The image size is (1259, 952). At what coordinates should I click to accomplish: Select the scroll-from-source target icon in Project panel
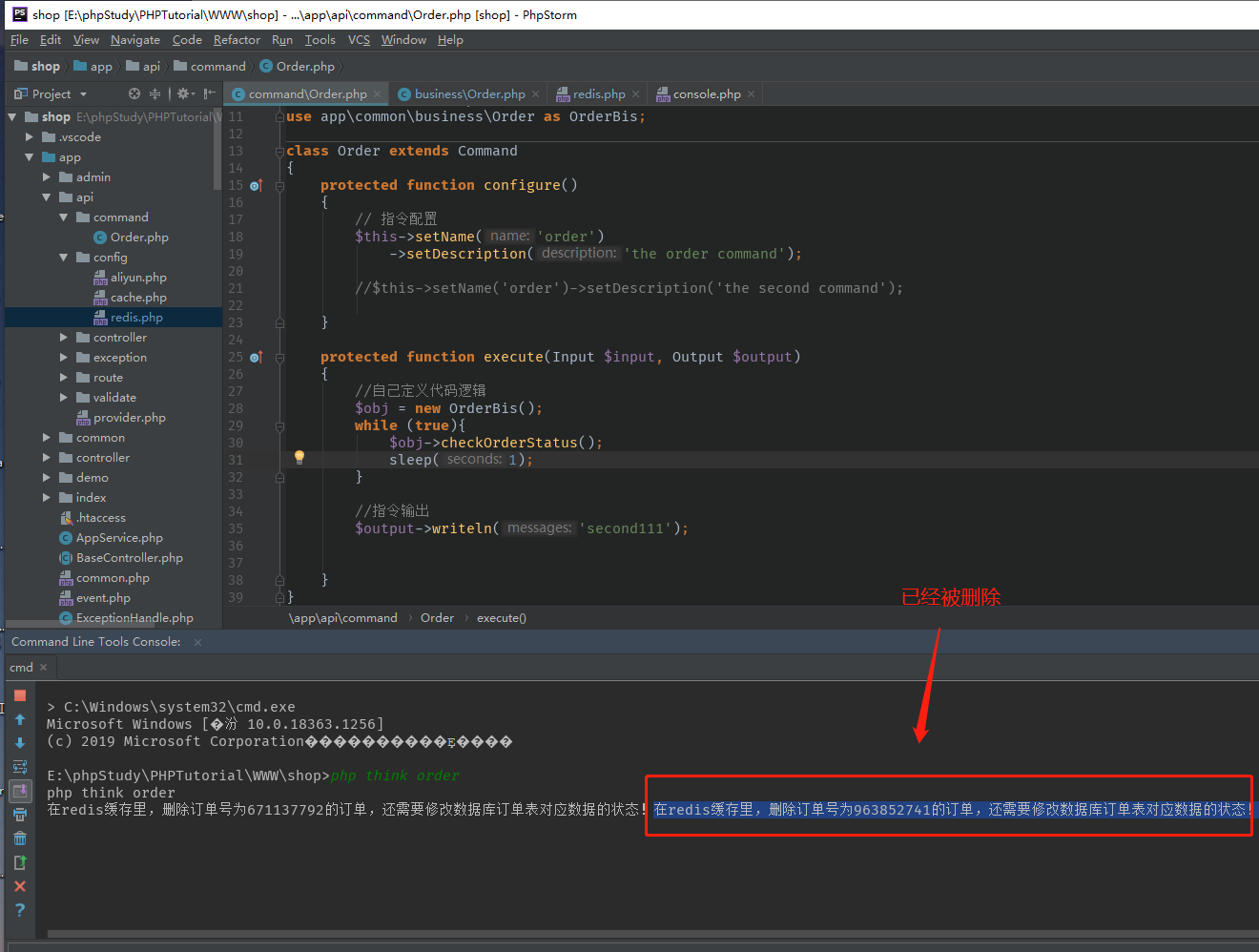[x=134, y=93]
